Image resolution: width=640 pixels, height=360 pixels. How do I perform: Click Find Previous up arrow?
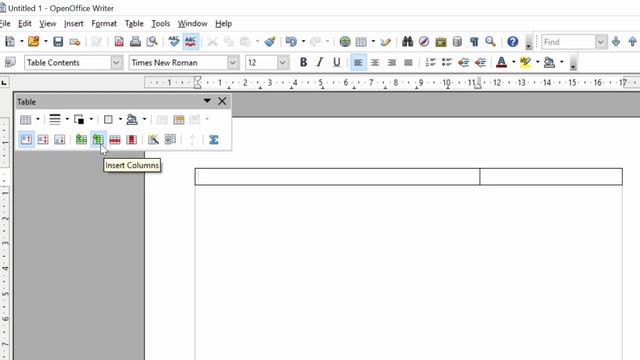632,42
